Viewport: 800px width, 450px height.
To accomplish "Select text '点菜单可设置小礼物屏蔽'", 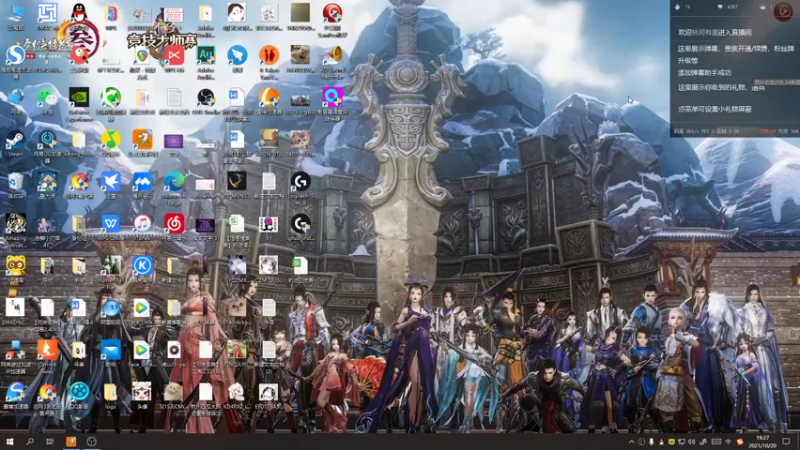I will (714, 109).
